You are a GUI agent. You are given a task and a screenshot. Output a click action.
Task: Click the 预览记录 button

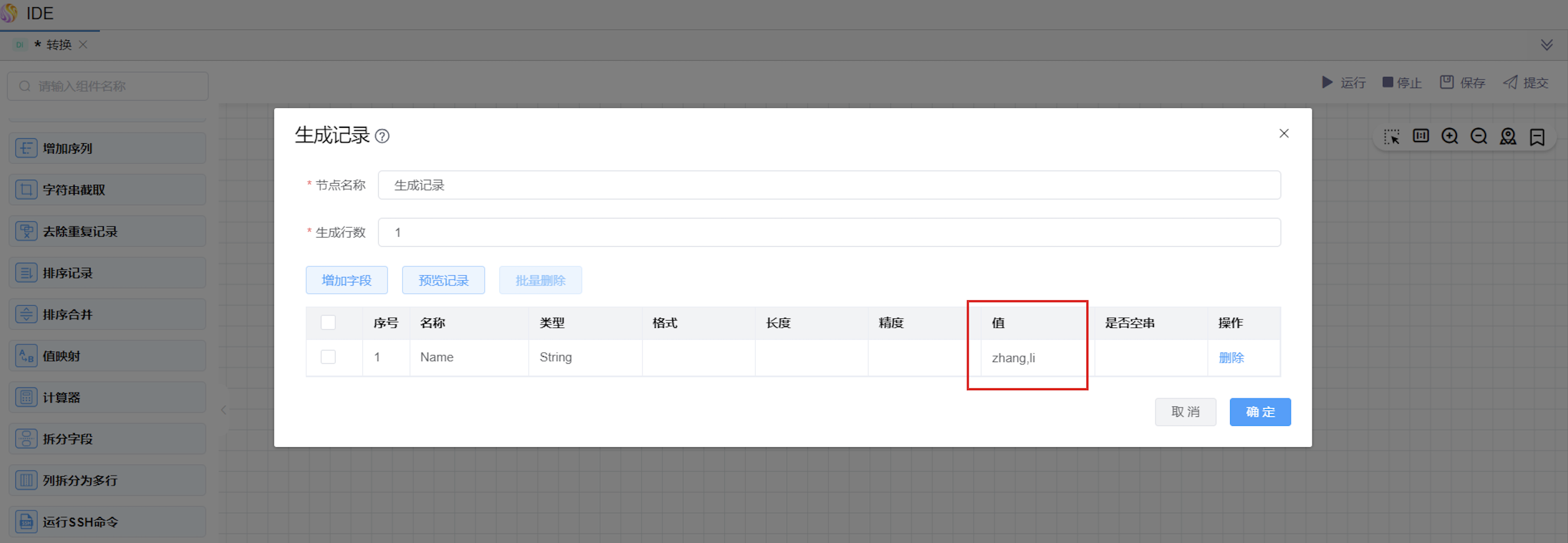pos(443,280)
